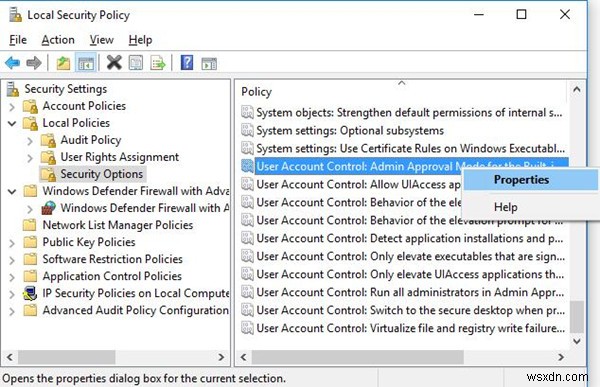The width and height of the screenshot is (600, 387).
Task: Open the File menu
Action: [x=18, y=40]
